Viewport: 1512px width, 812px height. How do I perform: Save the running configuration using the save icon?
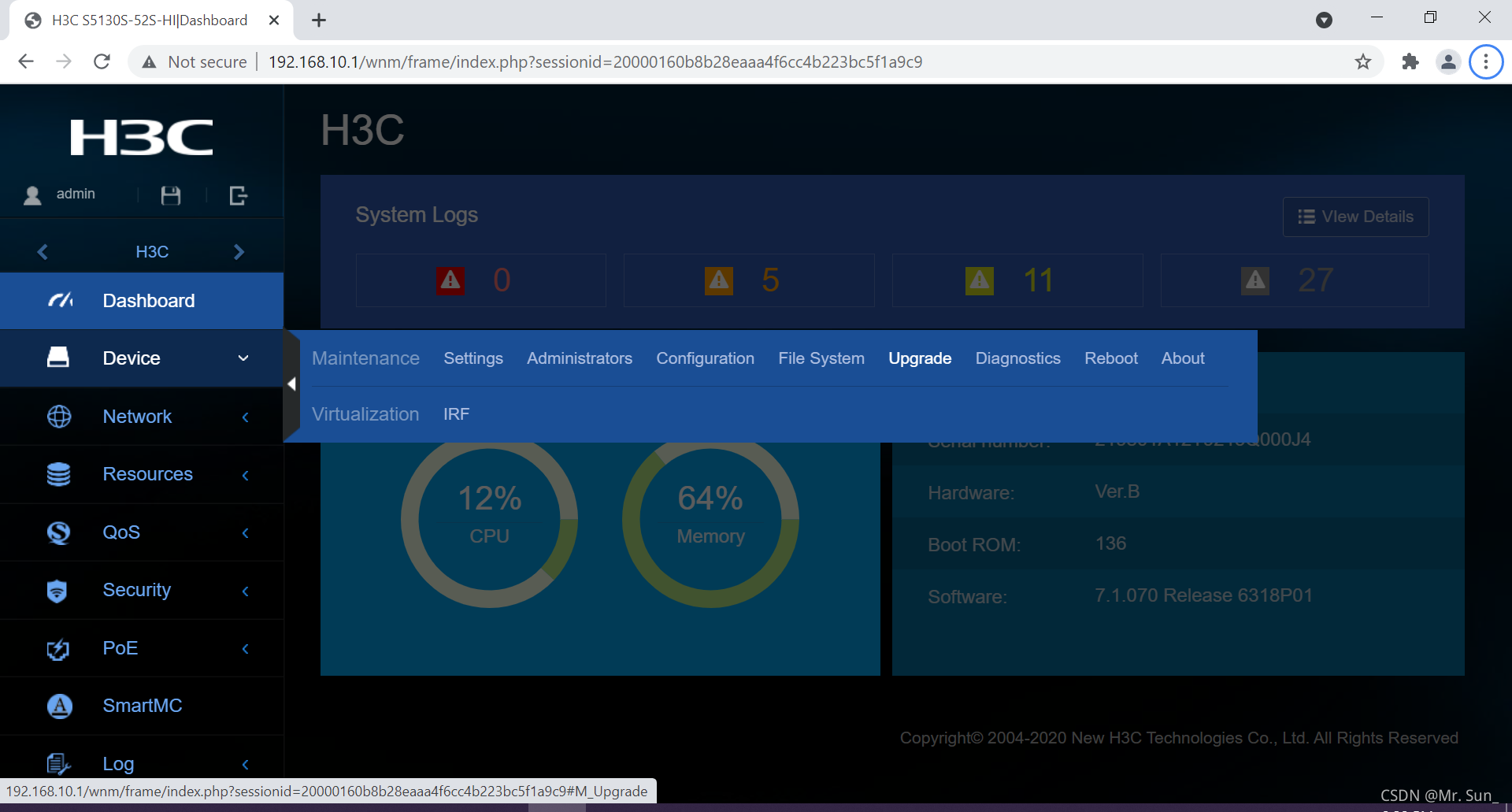(x=170, y=195)
